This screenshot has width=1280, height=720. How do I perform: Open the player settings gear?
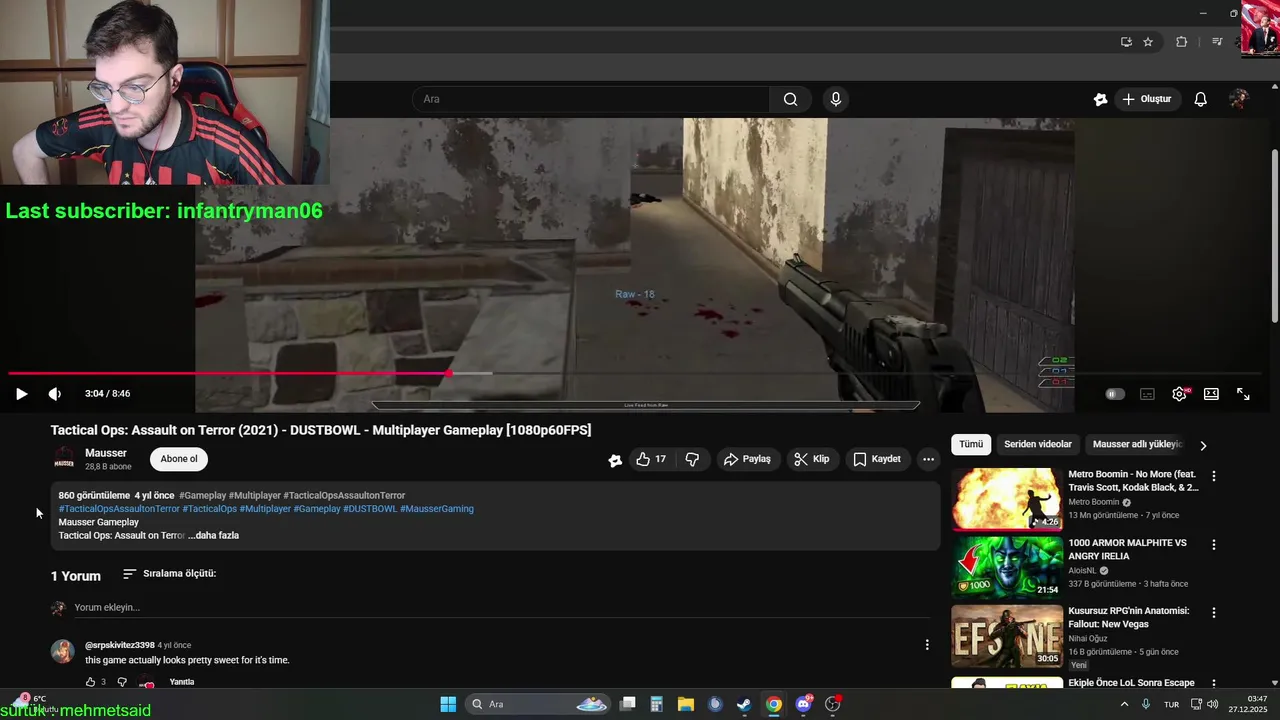(1179, 394)
